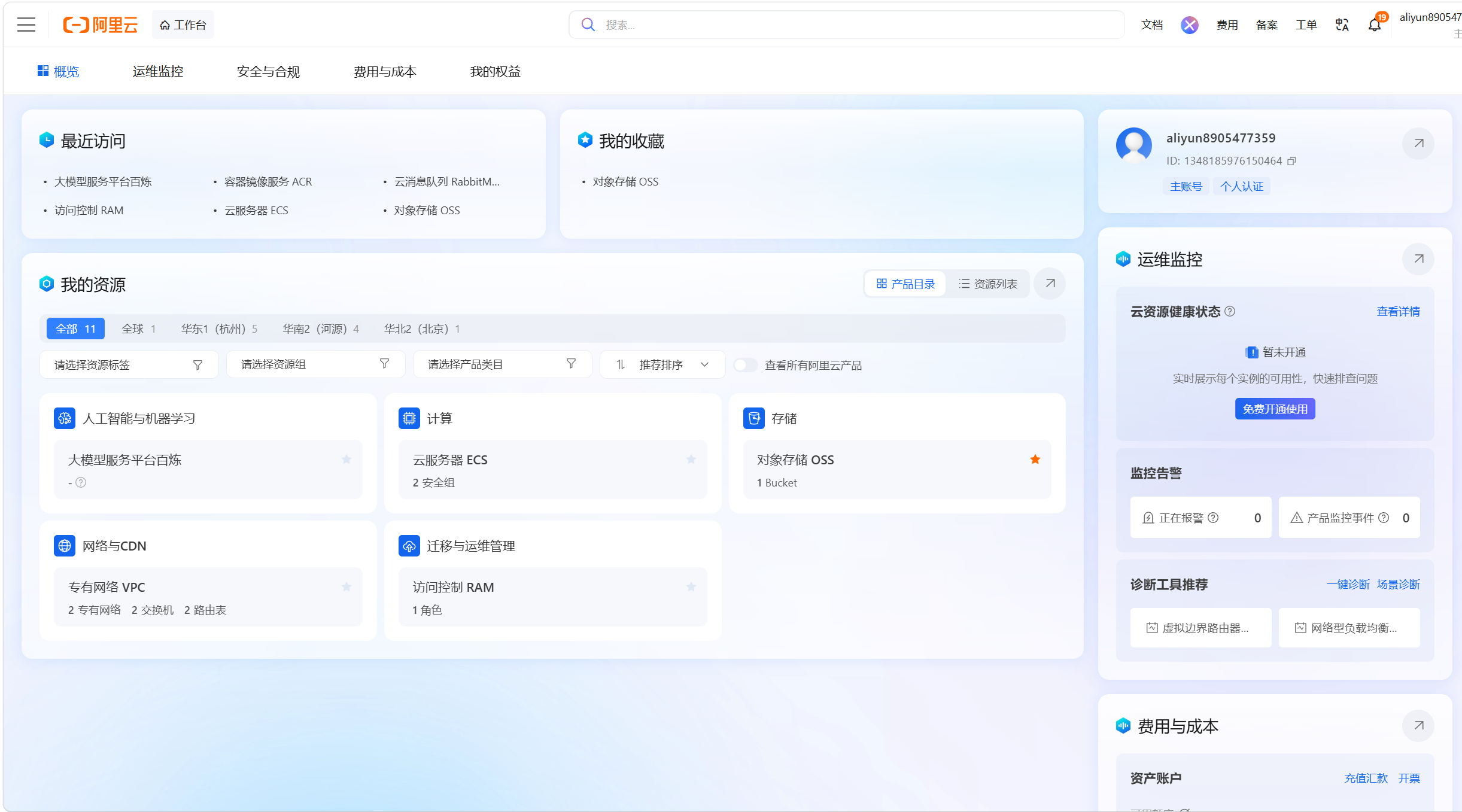This screenshot has width=1462, height=812.
Task: Open the 工作台 home button
Action: tap(183, 25)
